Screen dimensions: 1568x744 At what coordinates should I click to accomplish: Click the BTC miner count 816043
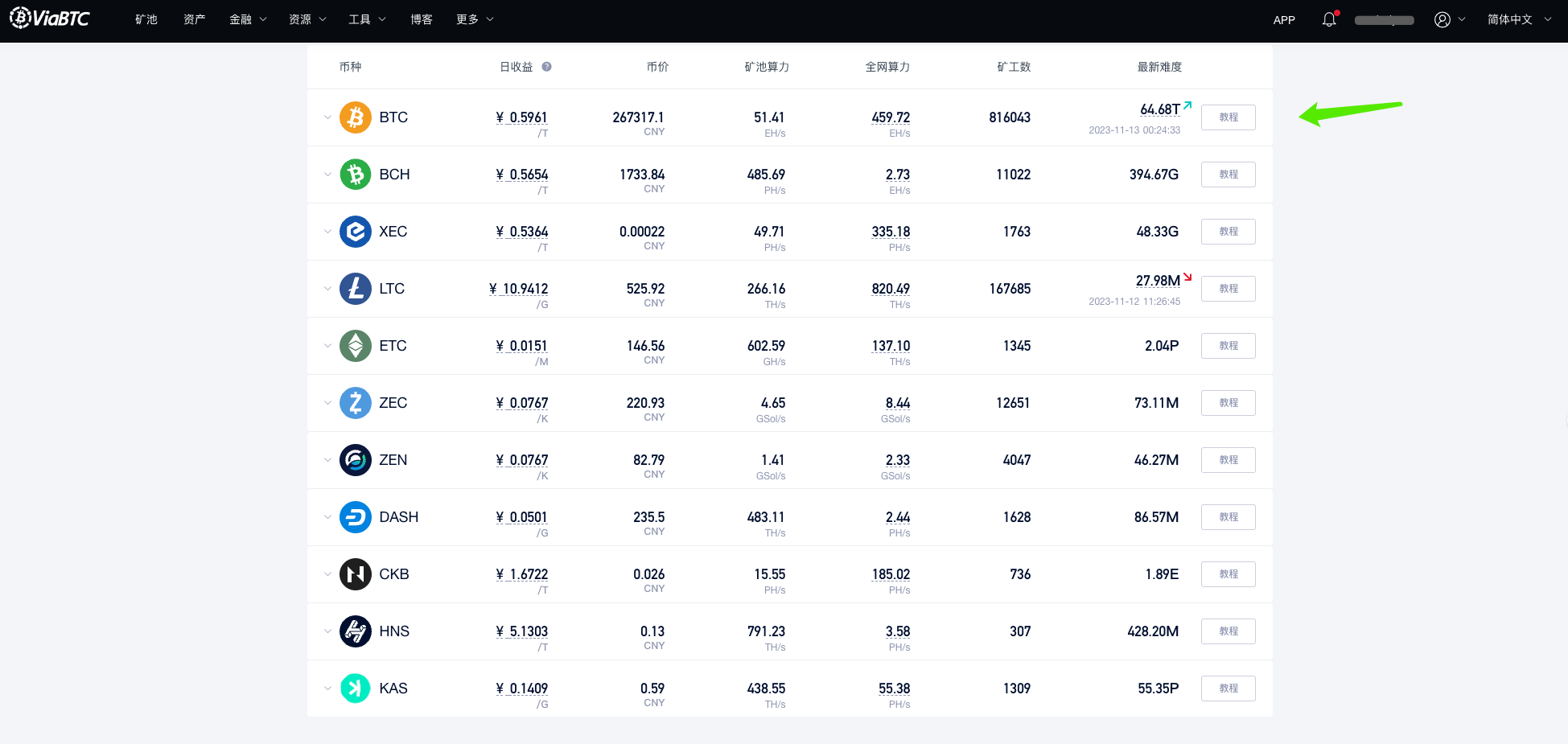1010,117
